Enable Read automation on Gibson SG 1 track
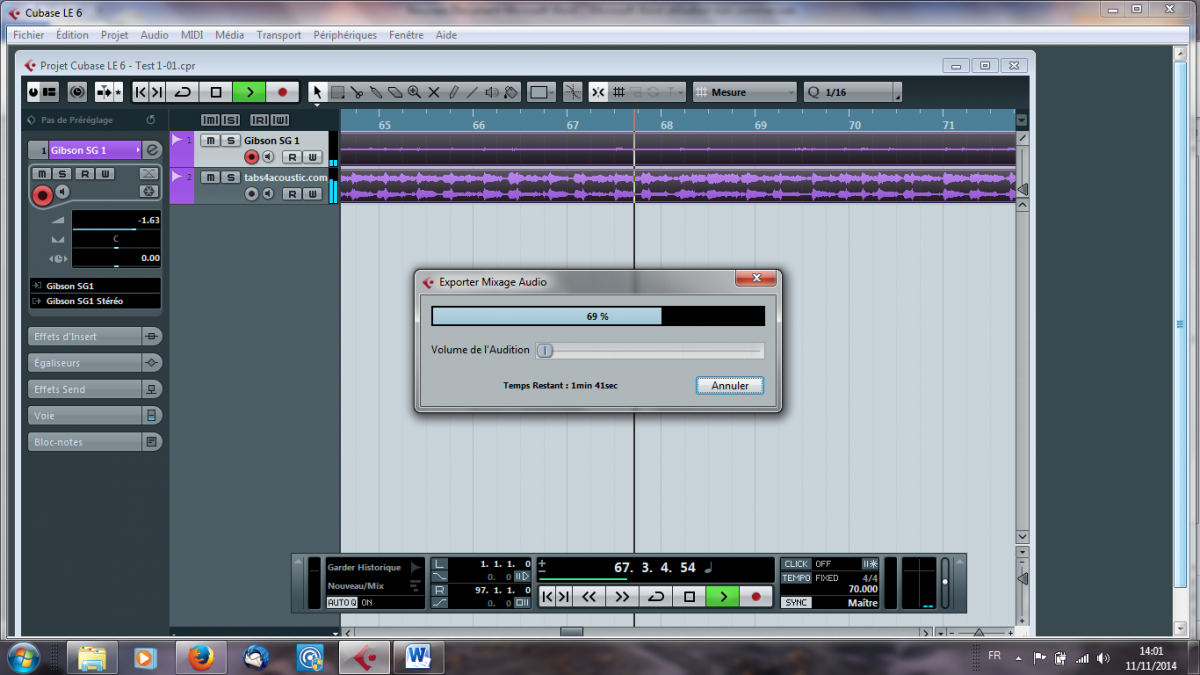This screenshot has width=1200, height=675. (292, 157)
